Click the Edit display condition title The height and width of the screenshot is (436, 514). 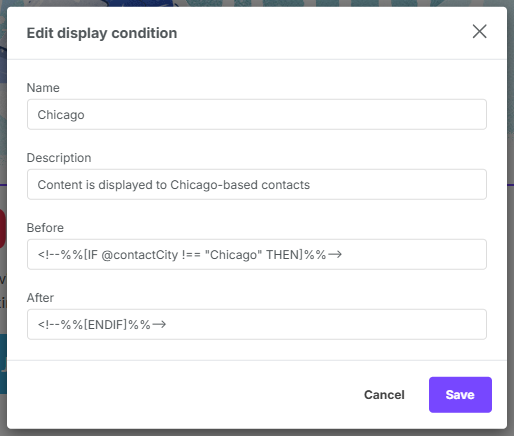pos(102,33)
